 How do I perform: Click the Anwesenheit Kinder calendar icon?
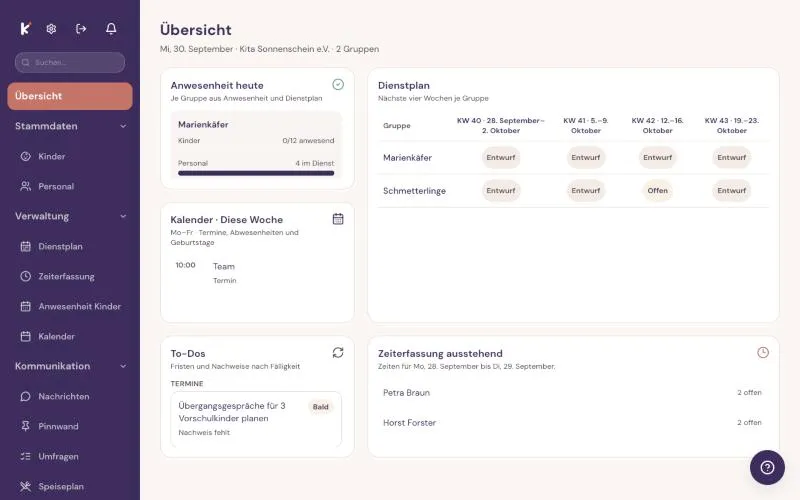tap(26, 306)
